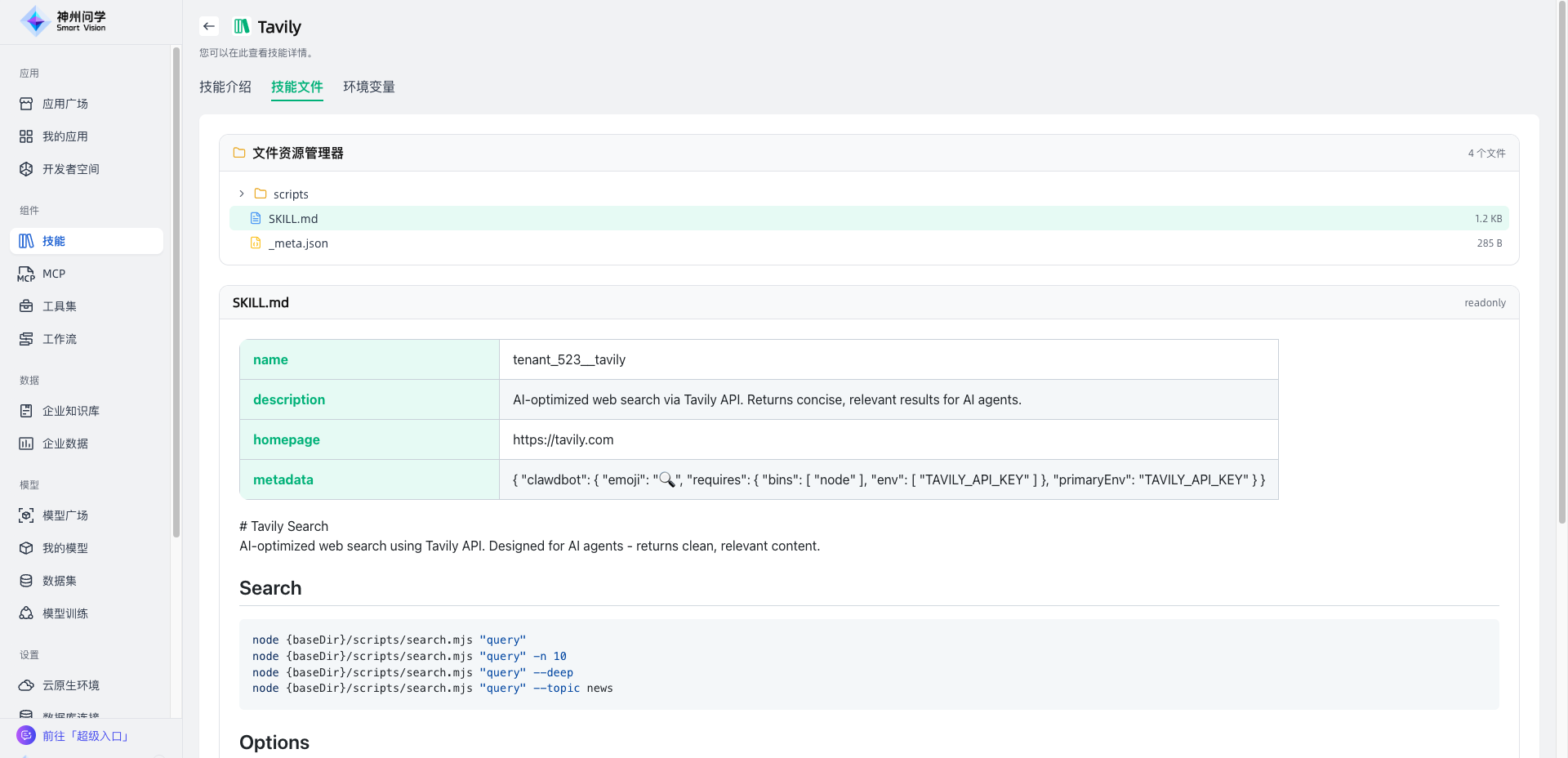Image resolution: width=1568 pixels, height=758 pixels.
Task: Click the SKILL.md viewer title
Action: pos(261,302)
